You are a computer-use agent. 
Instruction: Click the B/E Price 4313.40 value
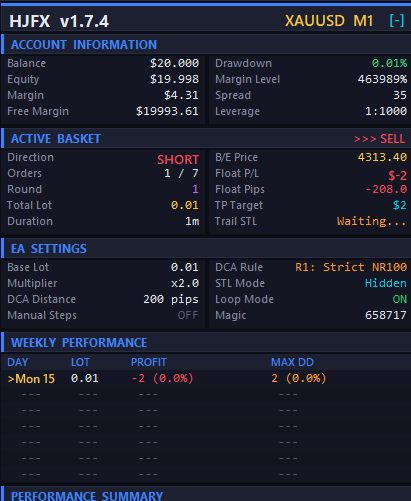pyautogui.click(x=382, y=157)
